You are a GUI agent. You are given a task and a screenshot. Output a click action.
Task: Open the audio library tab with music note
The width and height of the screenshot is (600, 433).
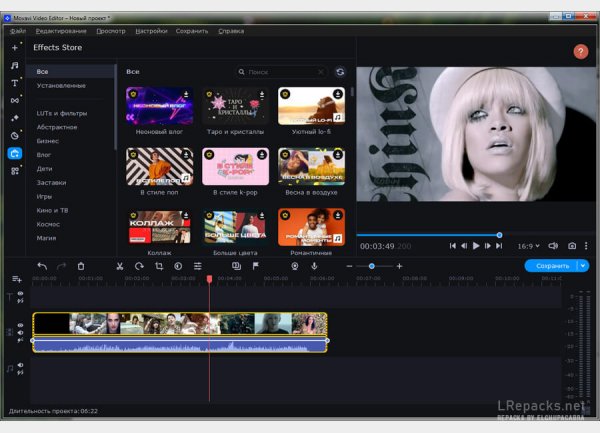point(15,65)
